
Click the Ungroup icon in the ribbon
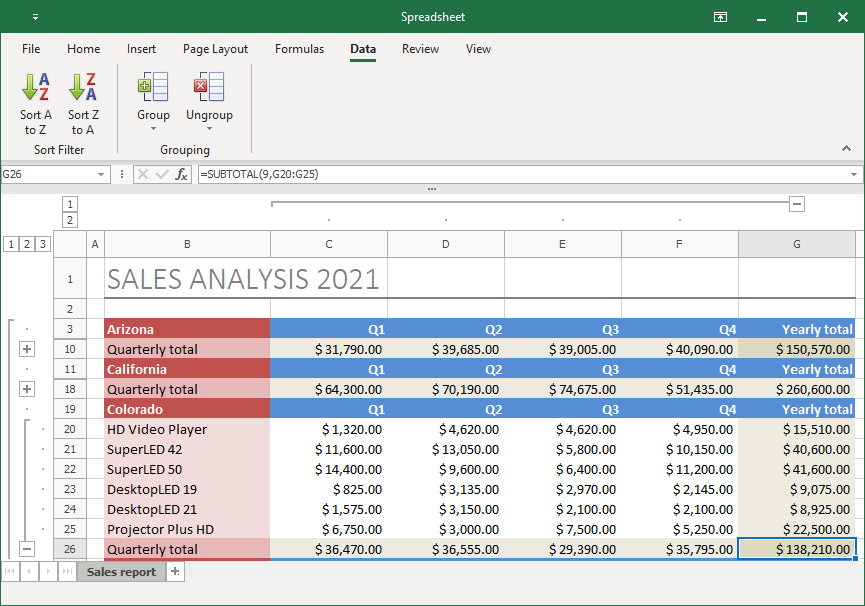pyautogui.click(x=209, y=88)
